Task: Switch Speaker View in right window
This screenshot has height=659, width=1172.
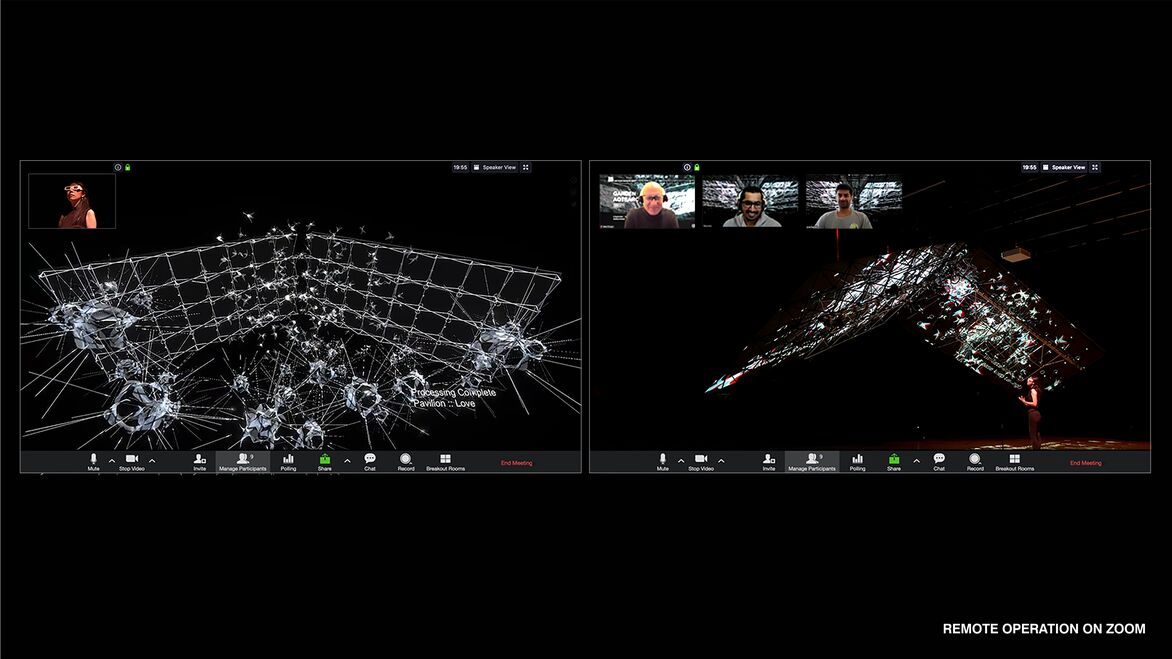Action: click(x=1066, y=167)
